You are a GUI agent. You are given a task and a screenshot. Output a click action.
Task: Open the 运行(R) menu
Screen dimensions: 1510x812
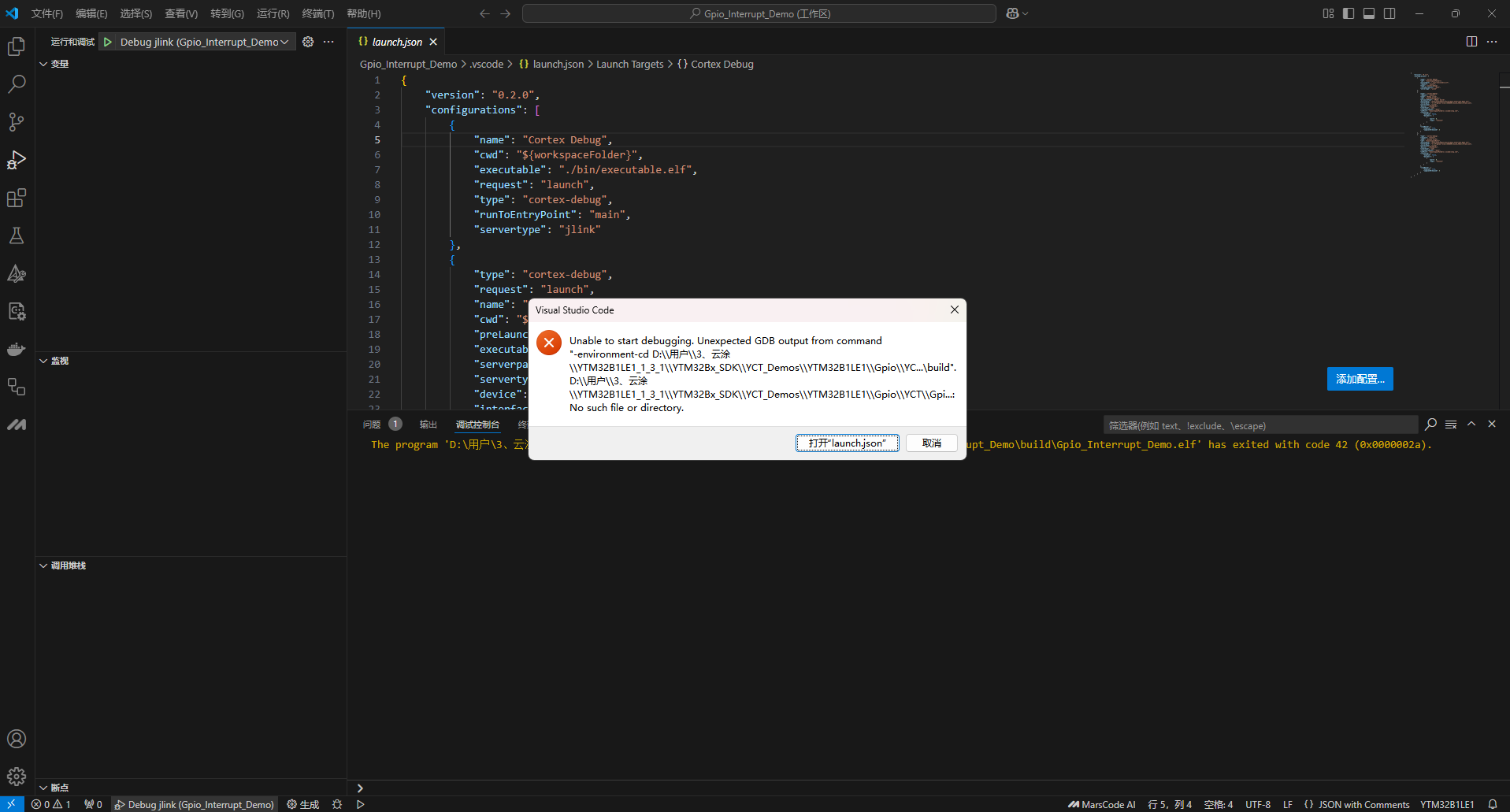(273, 13)
